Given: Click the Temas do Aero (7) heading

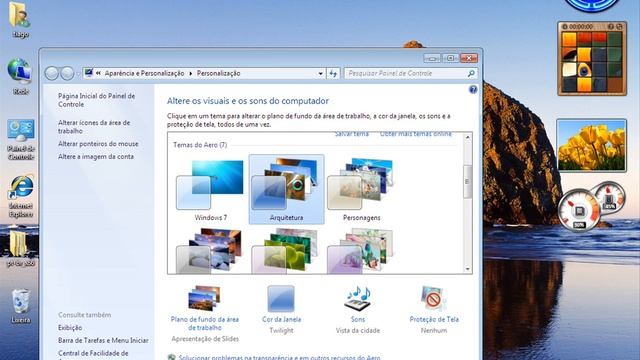Looking at the screenshot, I should pos(200,144).
